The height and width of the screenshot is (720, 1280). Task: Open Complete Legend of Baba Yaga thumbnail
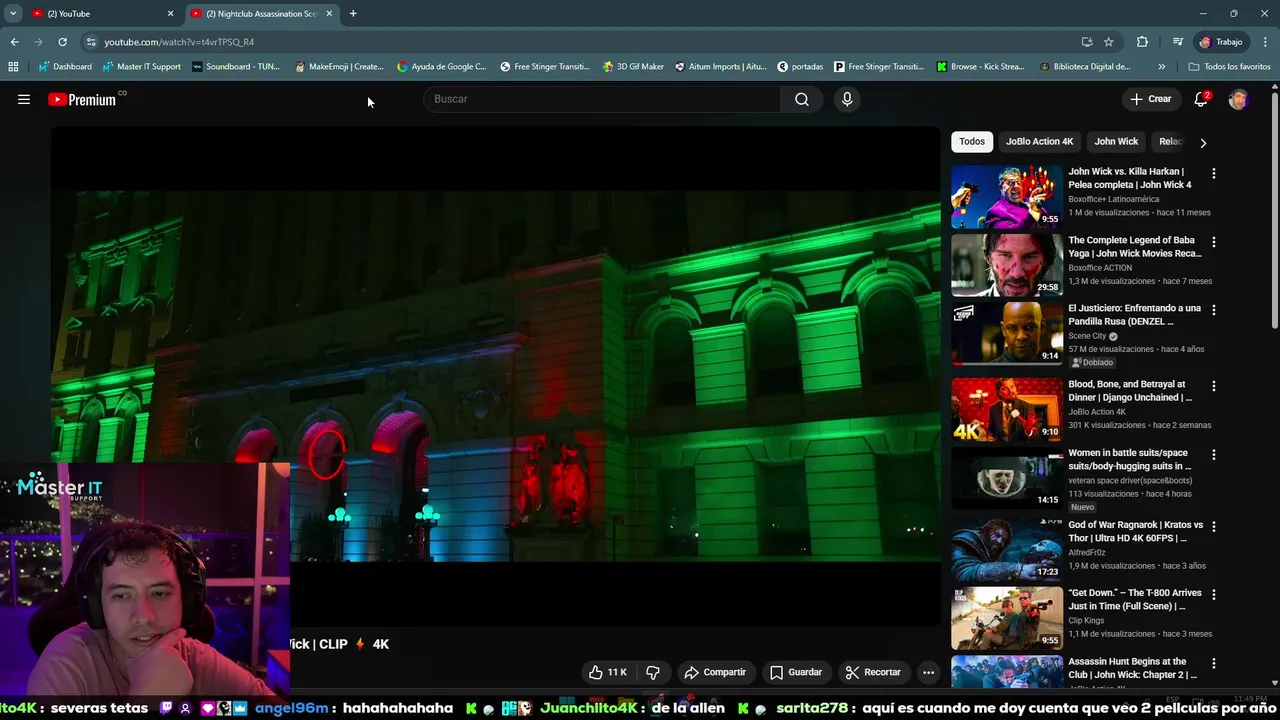tap(1007, 265)
